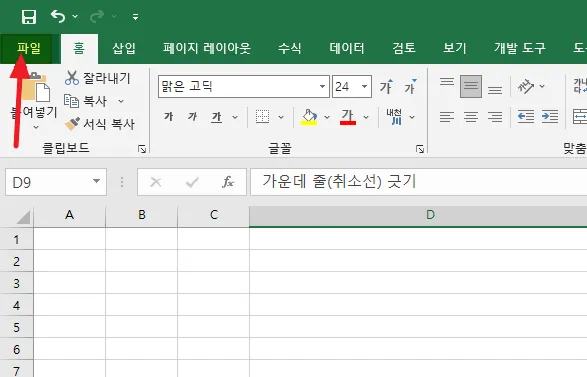587x377 pixels.
Task: Align text right icon
Action: pyautogui.click(x=495, y=117)
